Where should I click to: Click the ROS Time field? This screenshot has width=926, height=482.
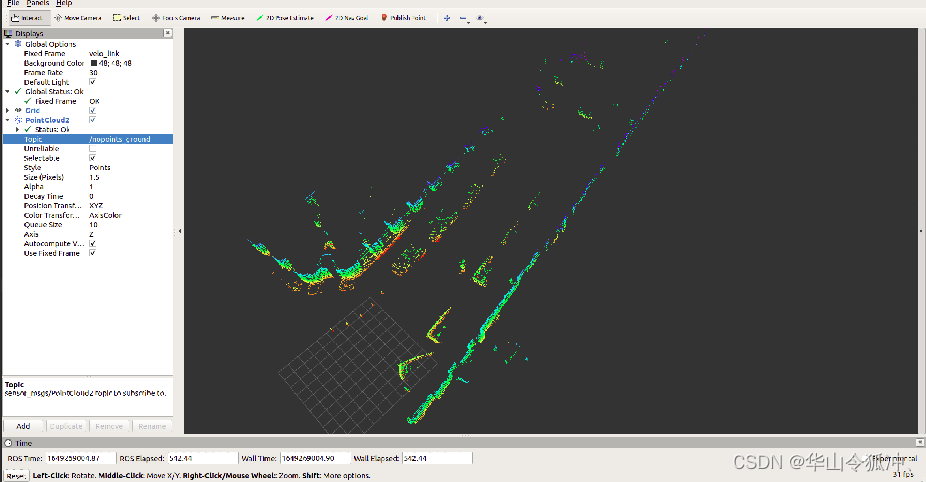(80, 458)
